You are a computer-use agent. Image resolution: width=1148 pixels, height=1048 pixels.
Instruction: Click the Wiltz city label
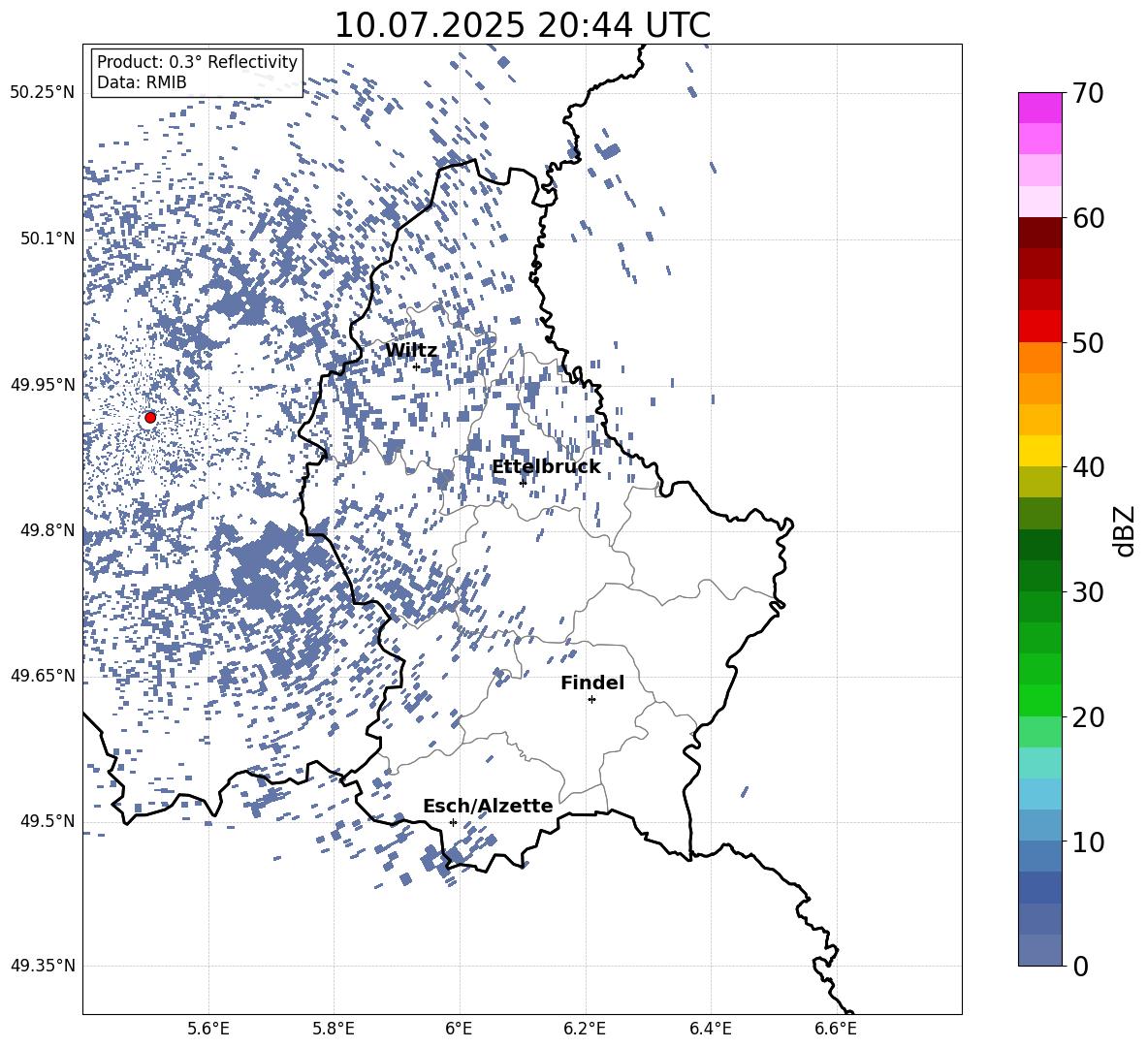coord(411,351)
